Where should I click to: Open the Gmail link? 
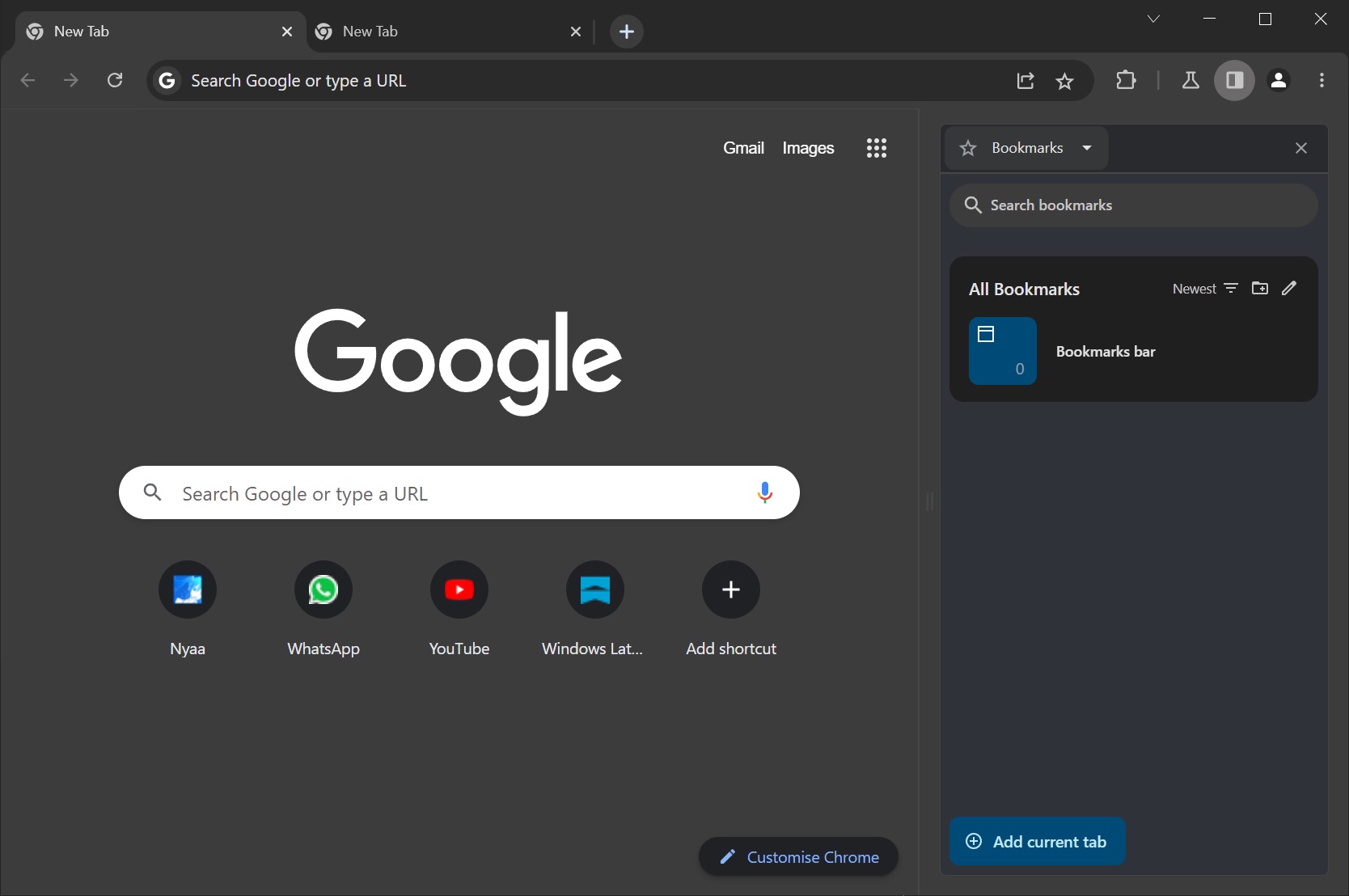point(743,148)
